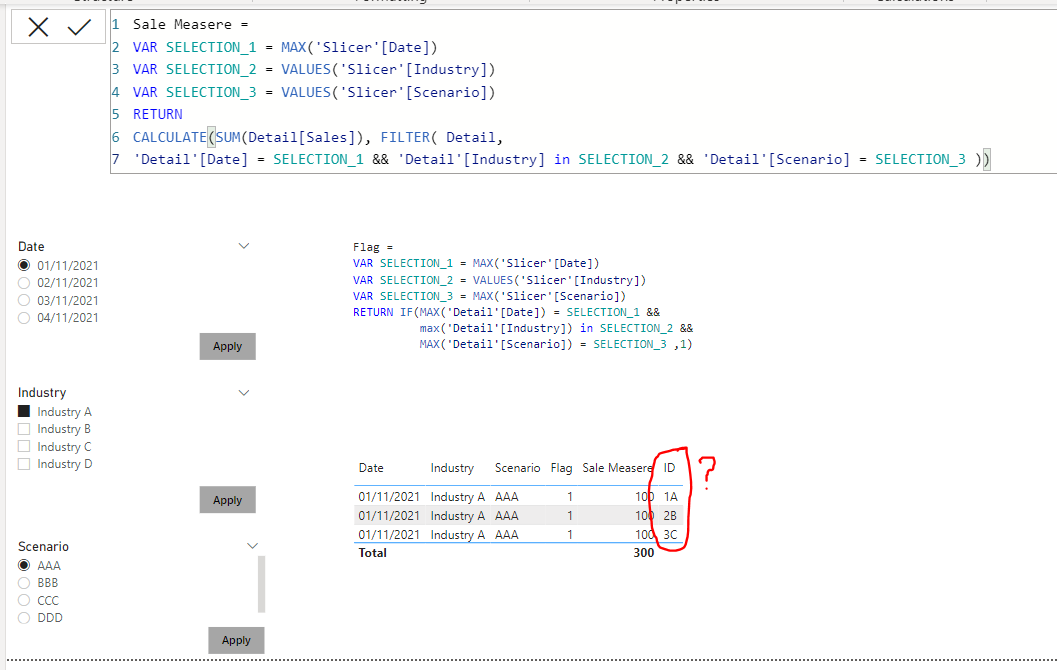Sort table by Scenario column header
Screen dimensions: 1057x670
coord(518,468)
